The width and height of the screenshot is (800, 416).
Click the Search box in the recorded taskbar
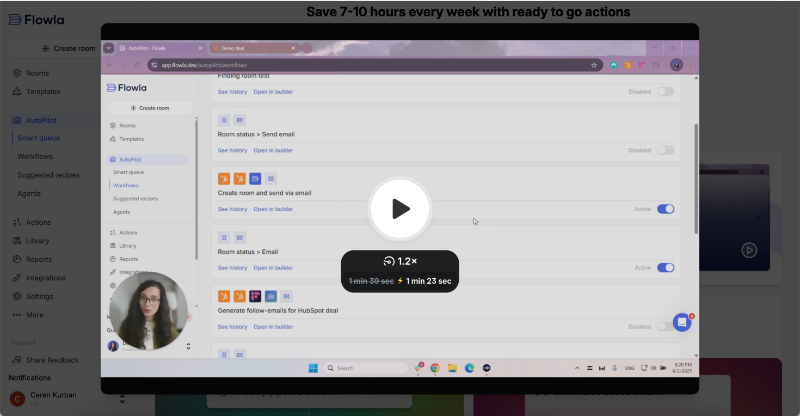(x=366, y=368)
